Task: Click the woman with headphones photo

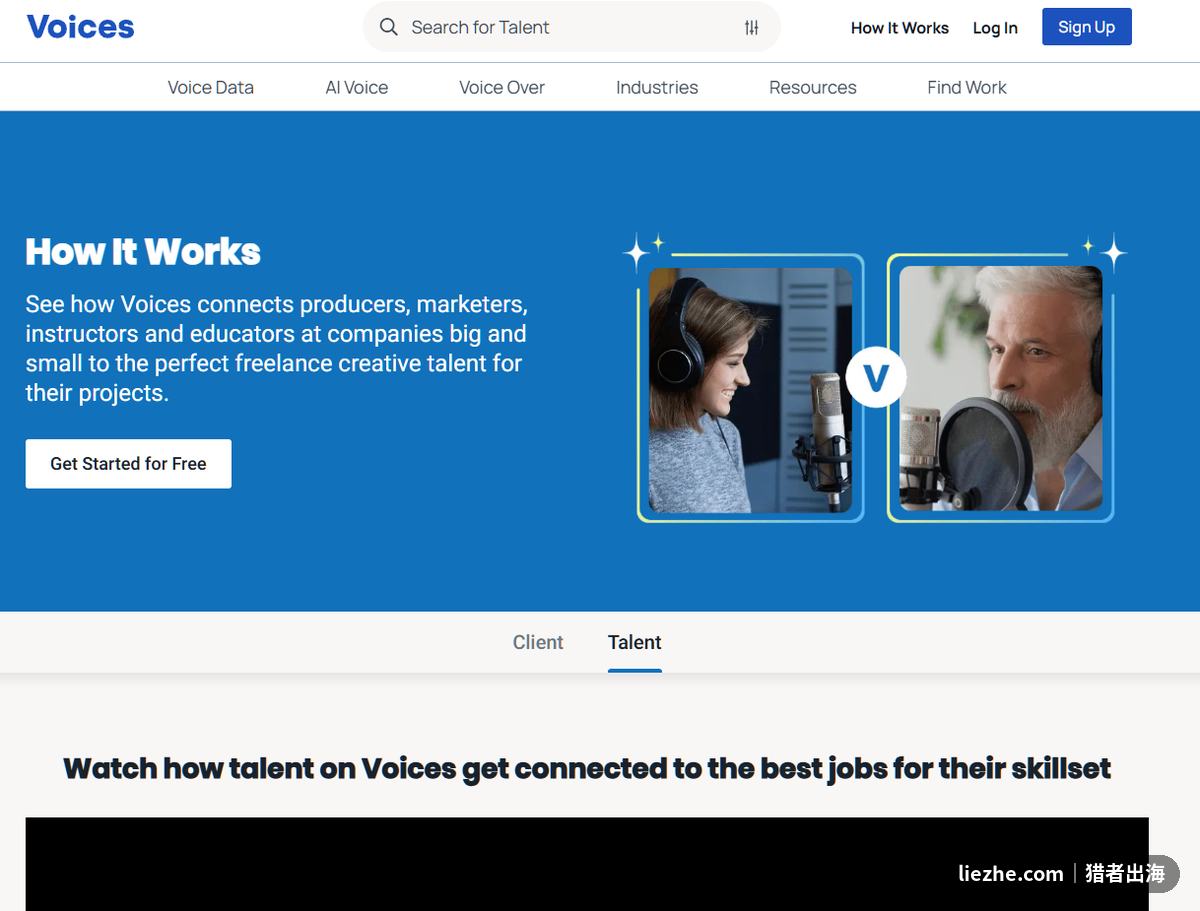Action: click(750, 389)
